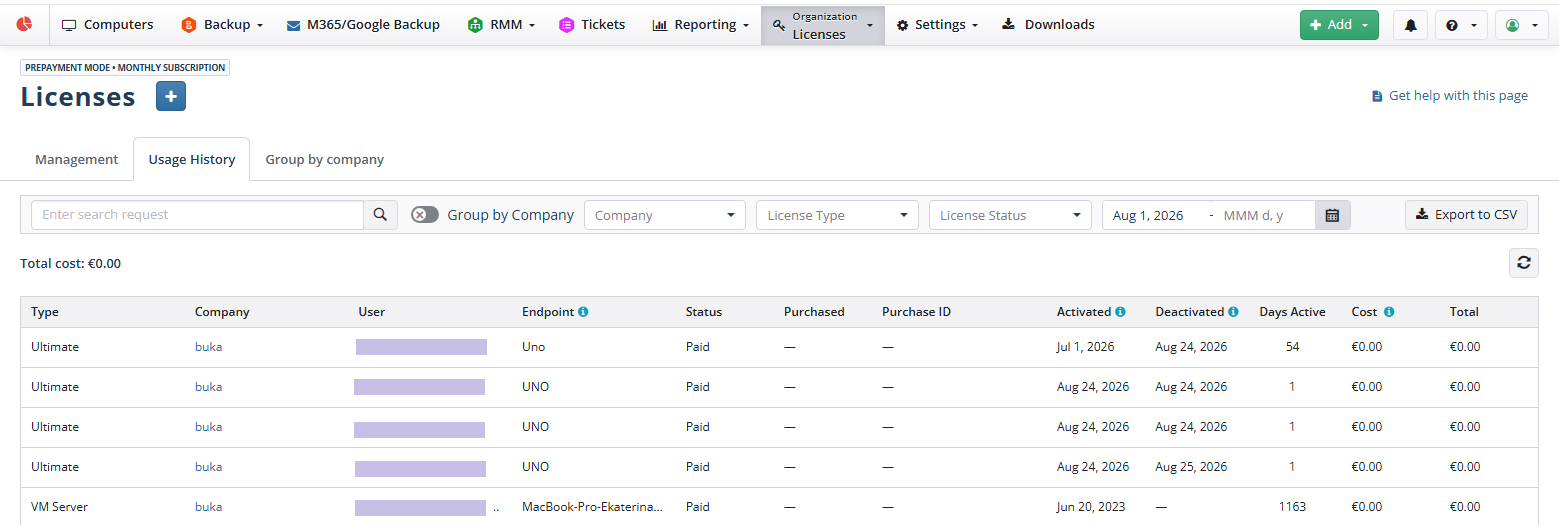Switch to the Management tab
Screen dimensions: 1559x525
(x=77, y=159)
